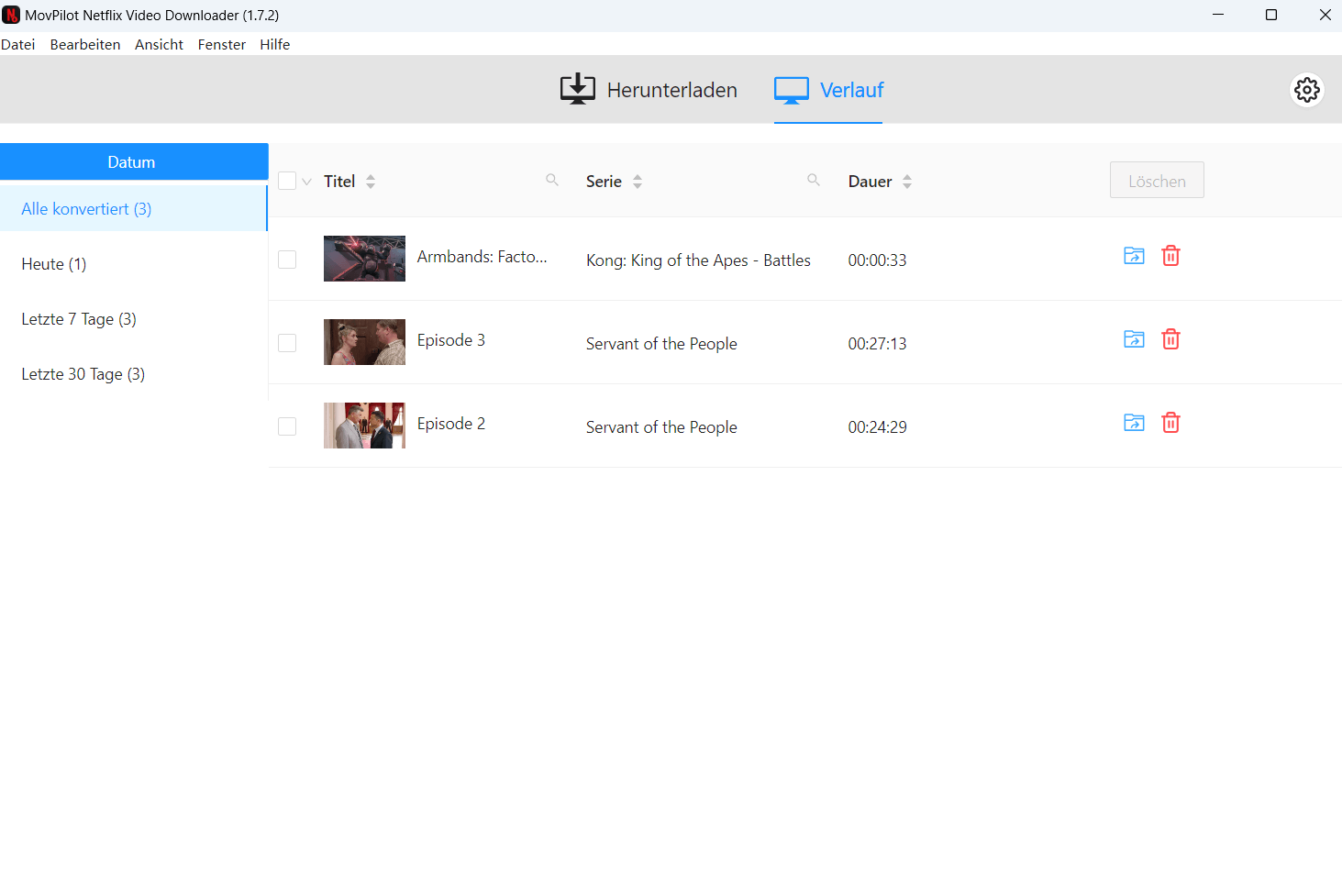Click the Titel column header label

pyautogui.click(x=339, y=182)
